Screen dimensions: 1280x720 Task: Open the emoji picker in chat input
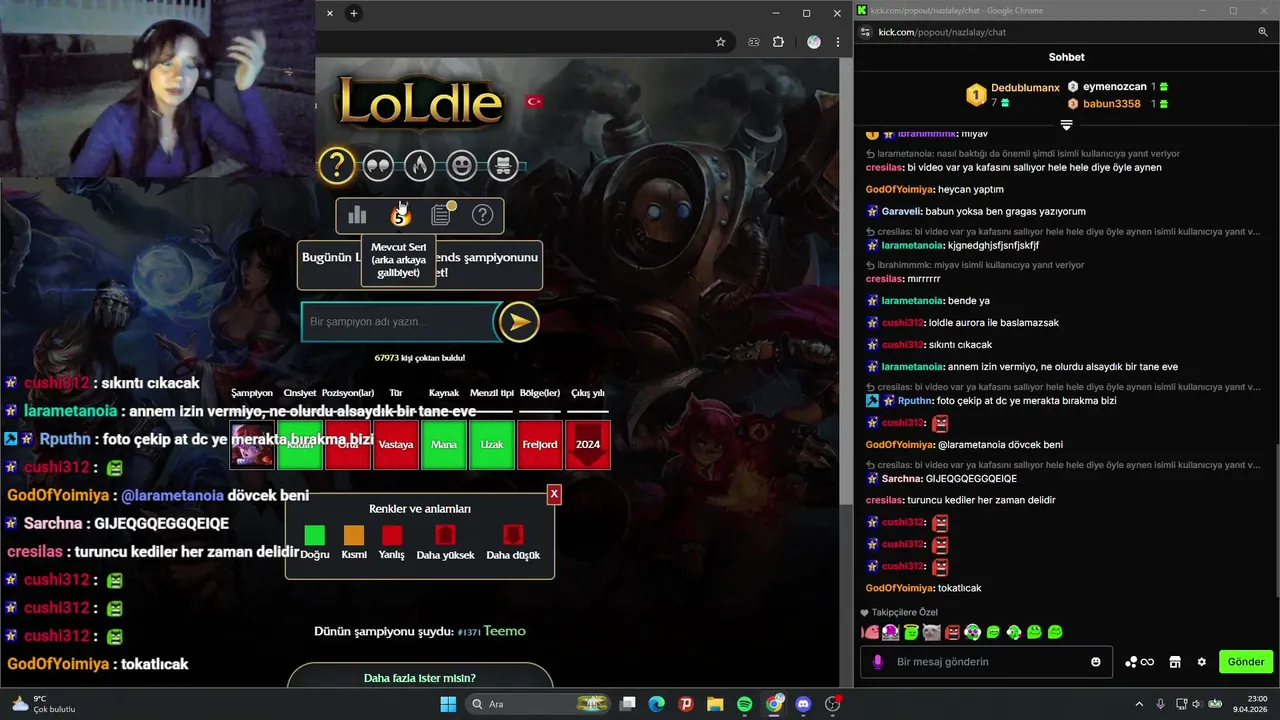tap(1096, 662)
